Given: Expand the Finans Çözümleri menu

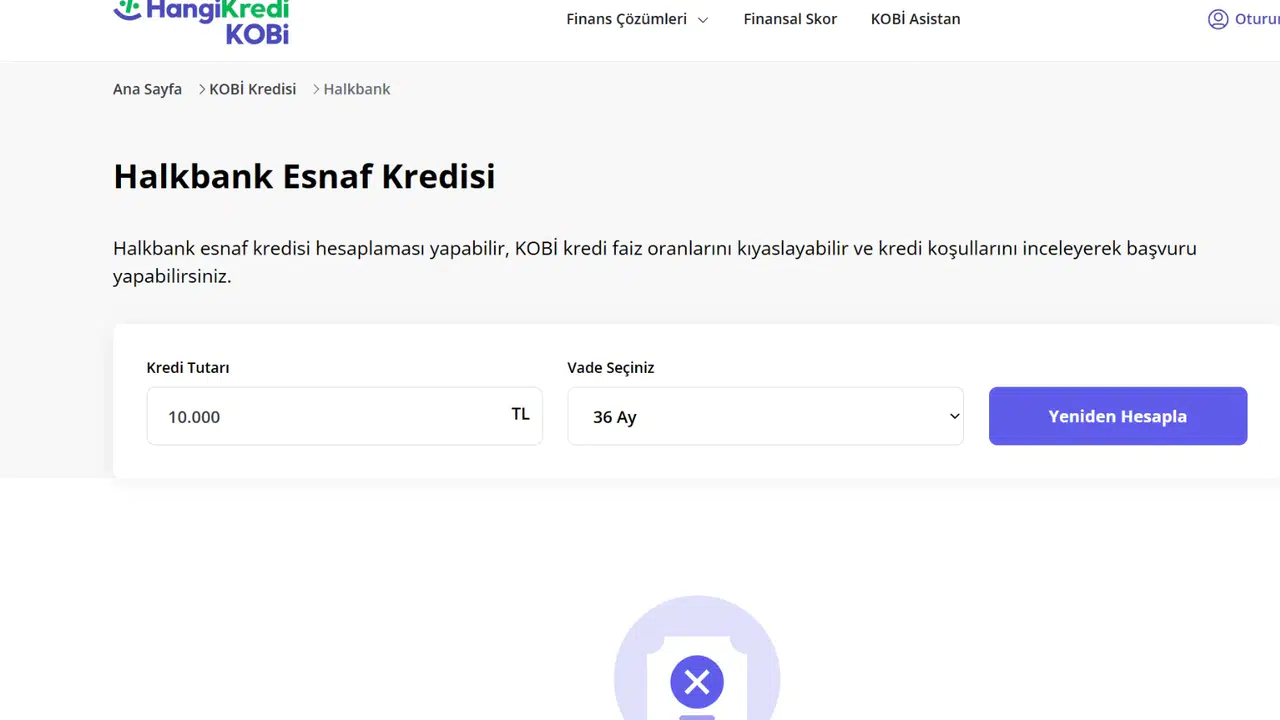Looking at the screenshot, I should tap(627, 19).
